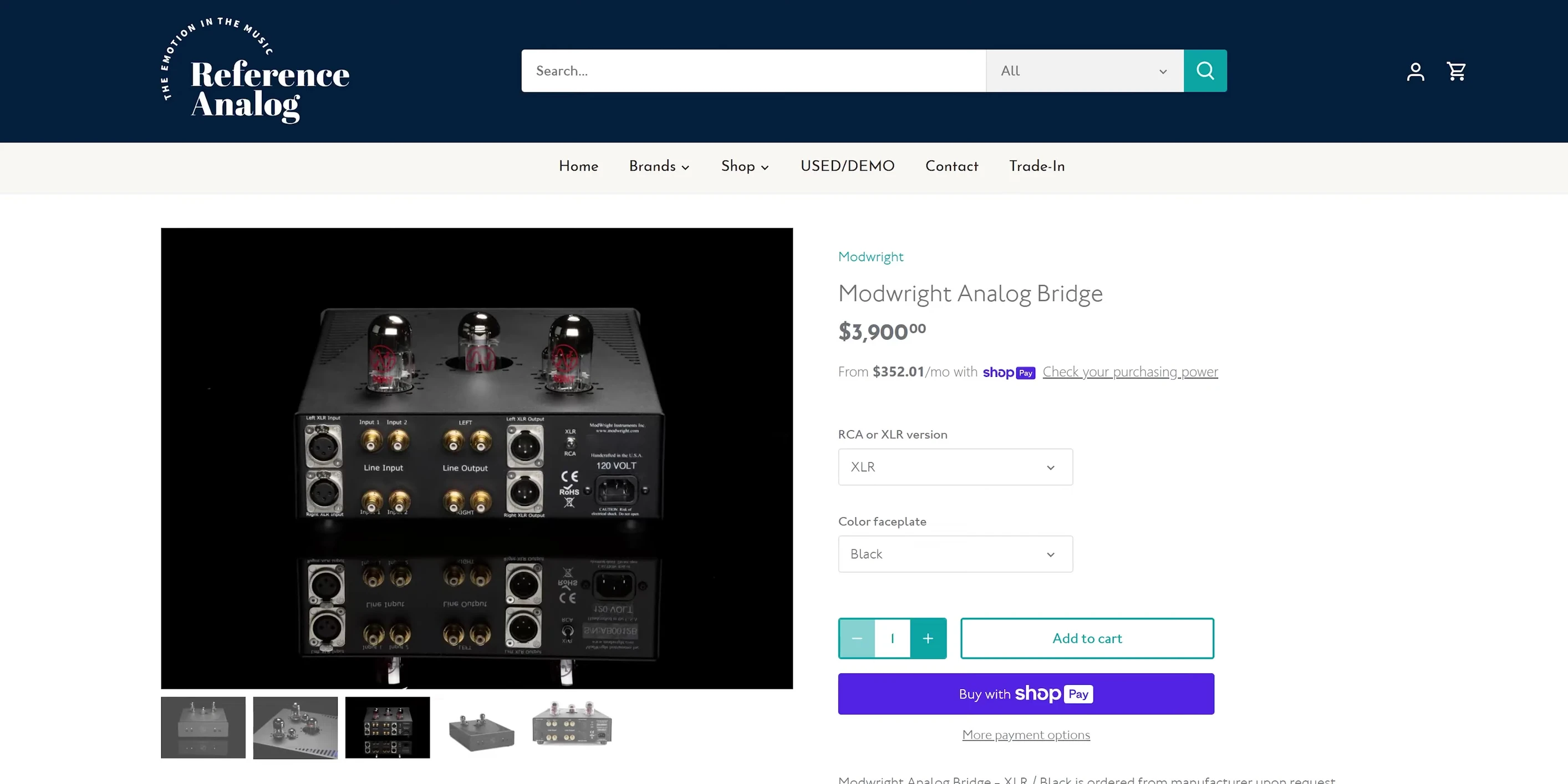Open the All category search dropdown
The image size is (1568, 784).
click(x=1085, y=70)
